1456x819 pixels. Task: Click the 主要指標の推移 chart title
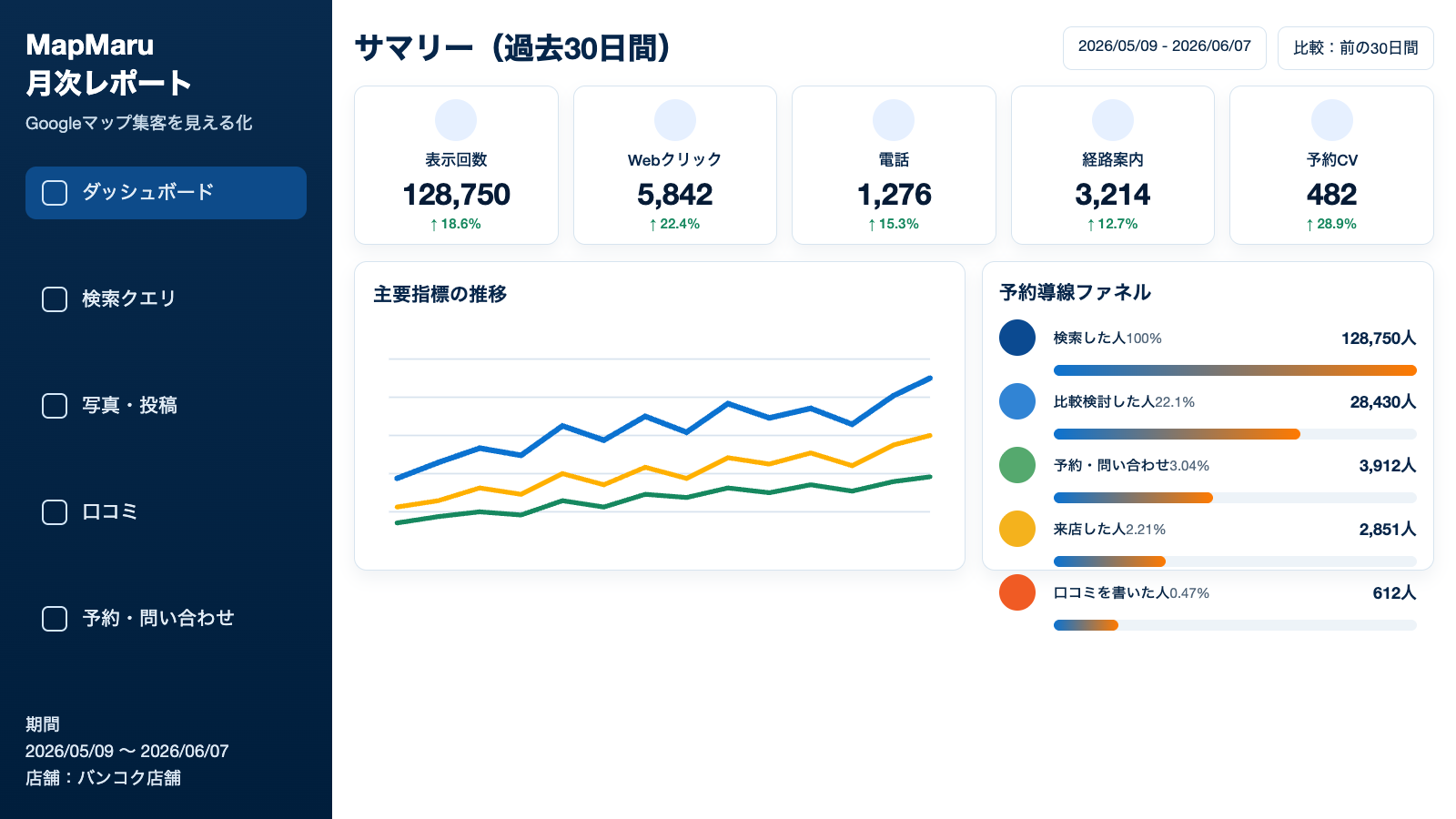pyautogui.click(x=440, y=294)
